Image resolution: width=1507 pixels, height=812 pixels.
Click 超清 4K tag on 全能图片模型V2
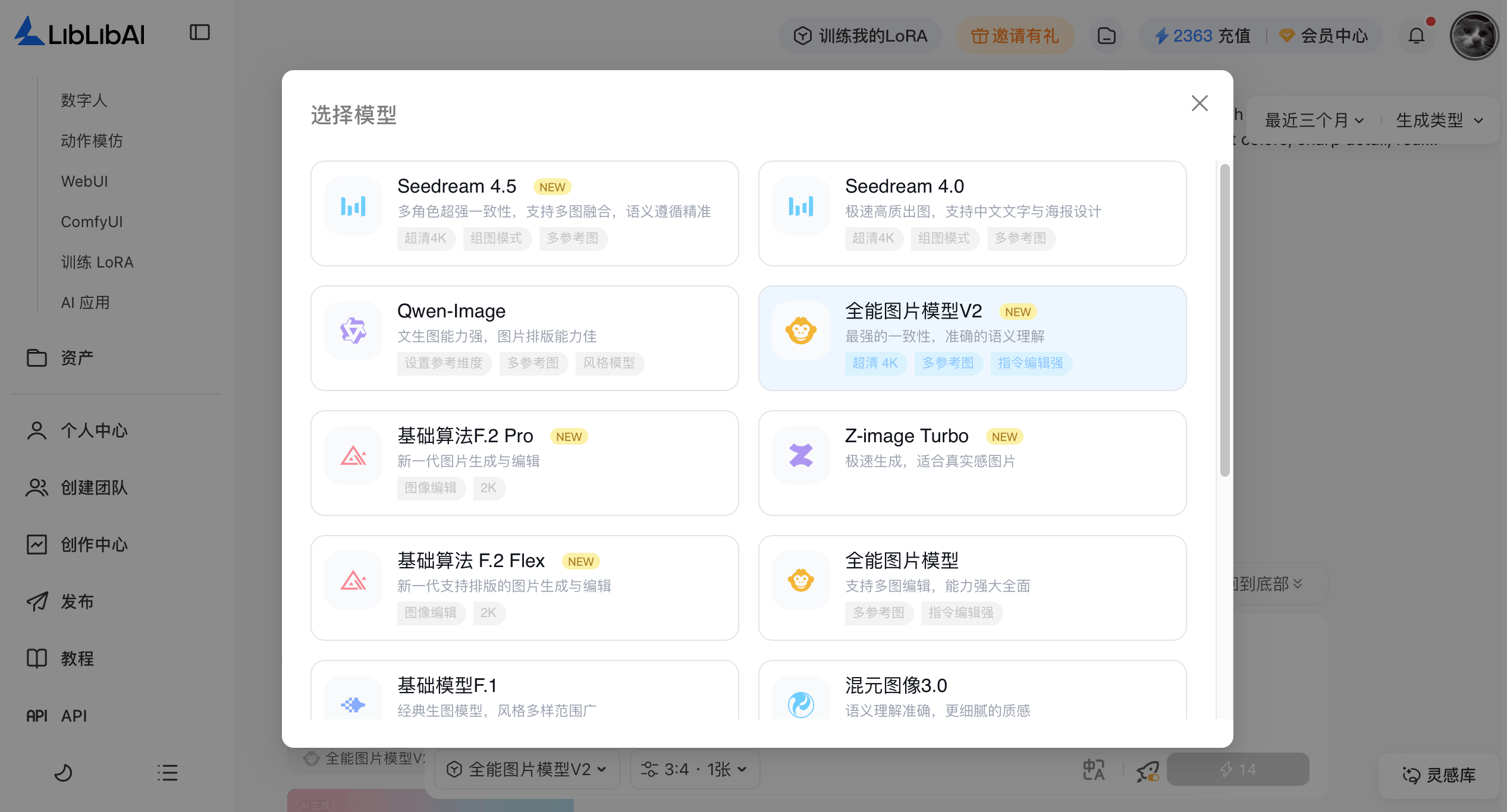(x=875, y=363)
